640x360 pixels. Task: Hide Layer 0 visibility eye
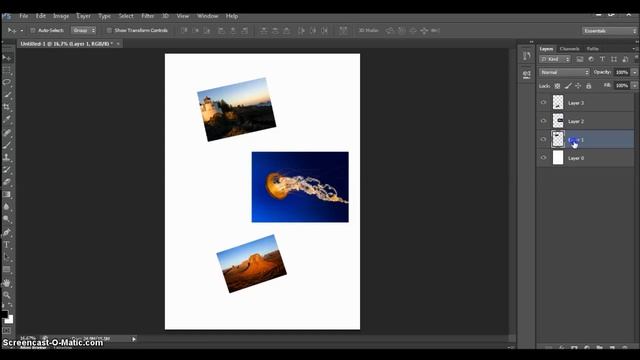point(543,158)
